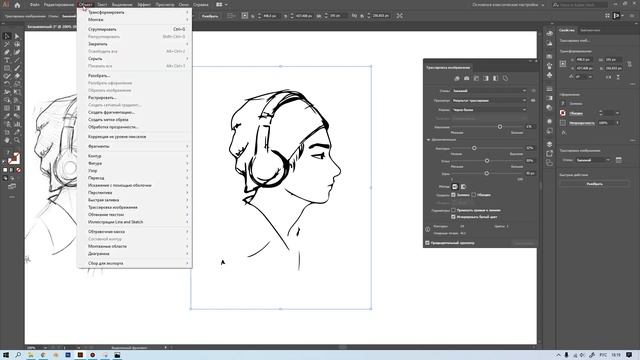This screenshot has height=360, width=640.
Task: Open the workspace switcher dropdown
Action: pyautogui.click(x=508, y=5)
